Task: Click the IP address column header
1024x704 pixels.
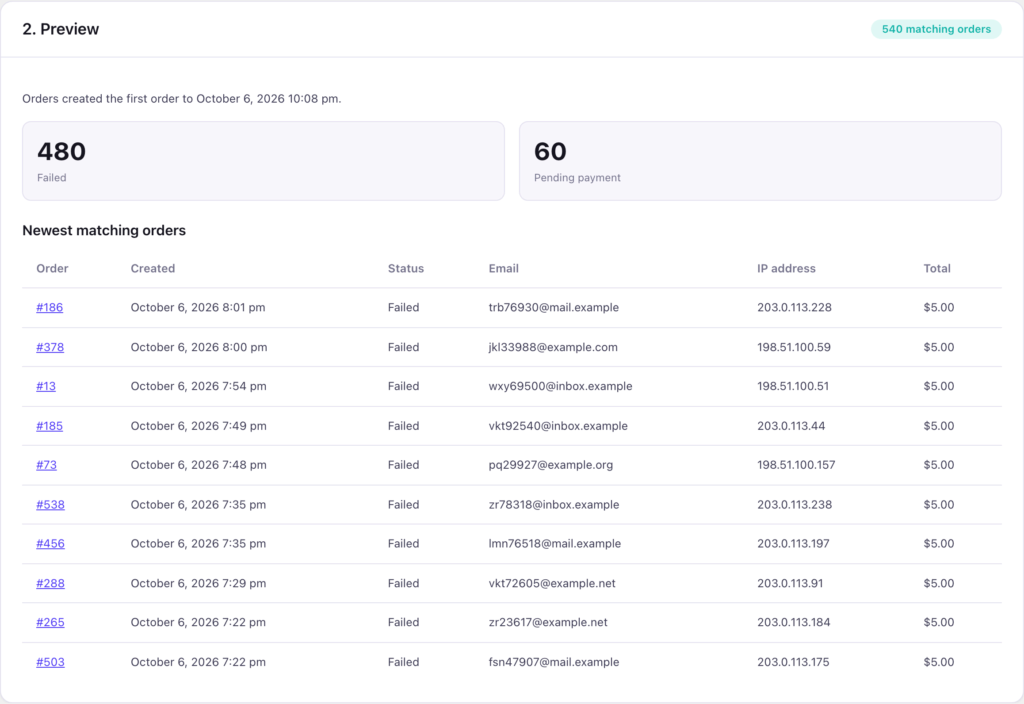Action: click(x=786, y=268)
